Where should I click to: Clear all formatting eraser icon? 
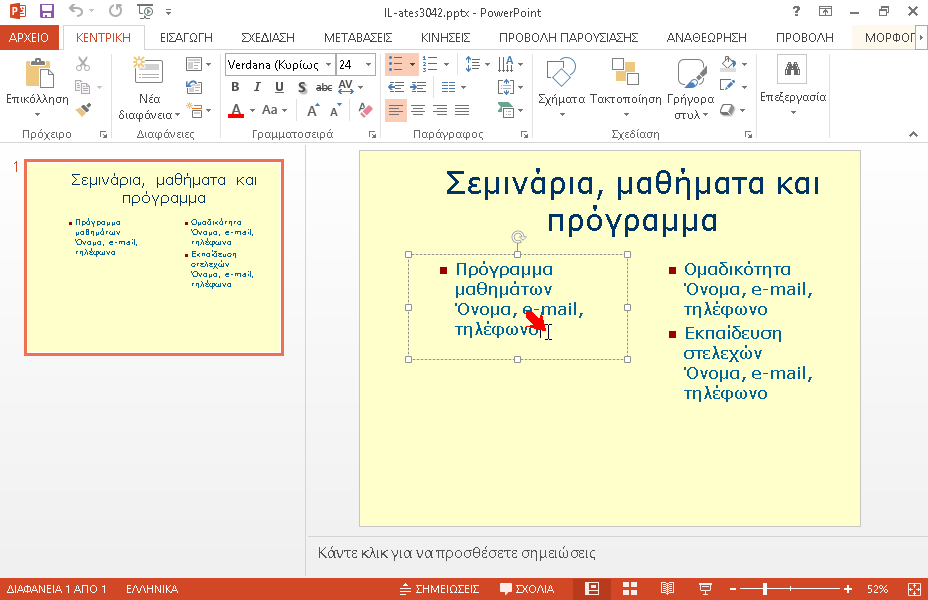(x=365, y=110)
